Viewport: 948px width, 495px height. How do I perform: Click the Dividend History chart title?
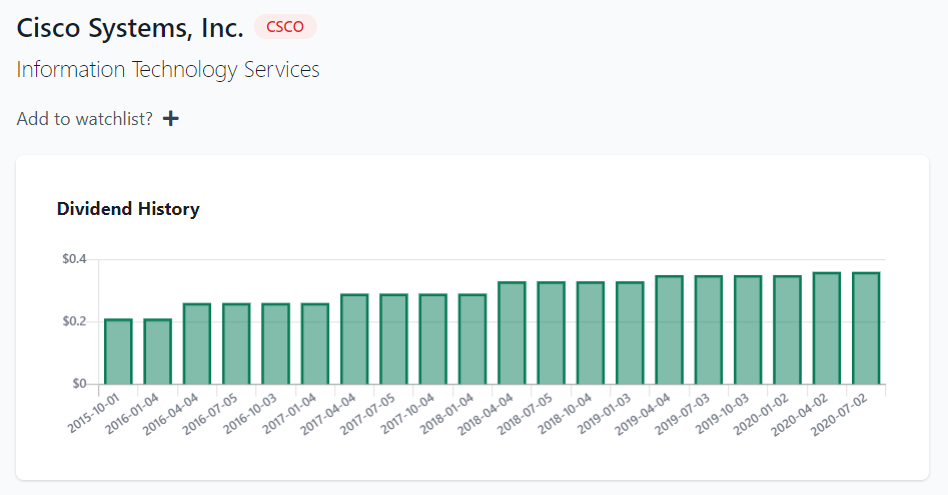pyautogui.click(x=128, y=209)
